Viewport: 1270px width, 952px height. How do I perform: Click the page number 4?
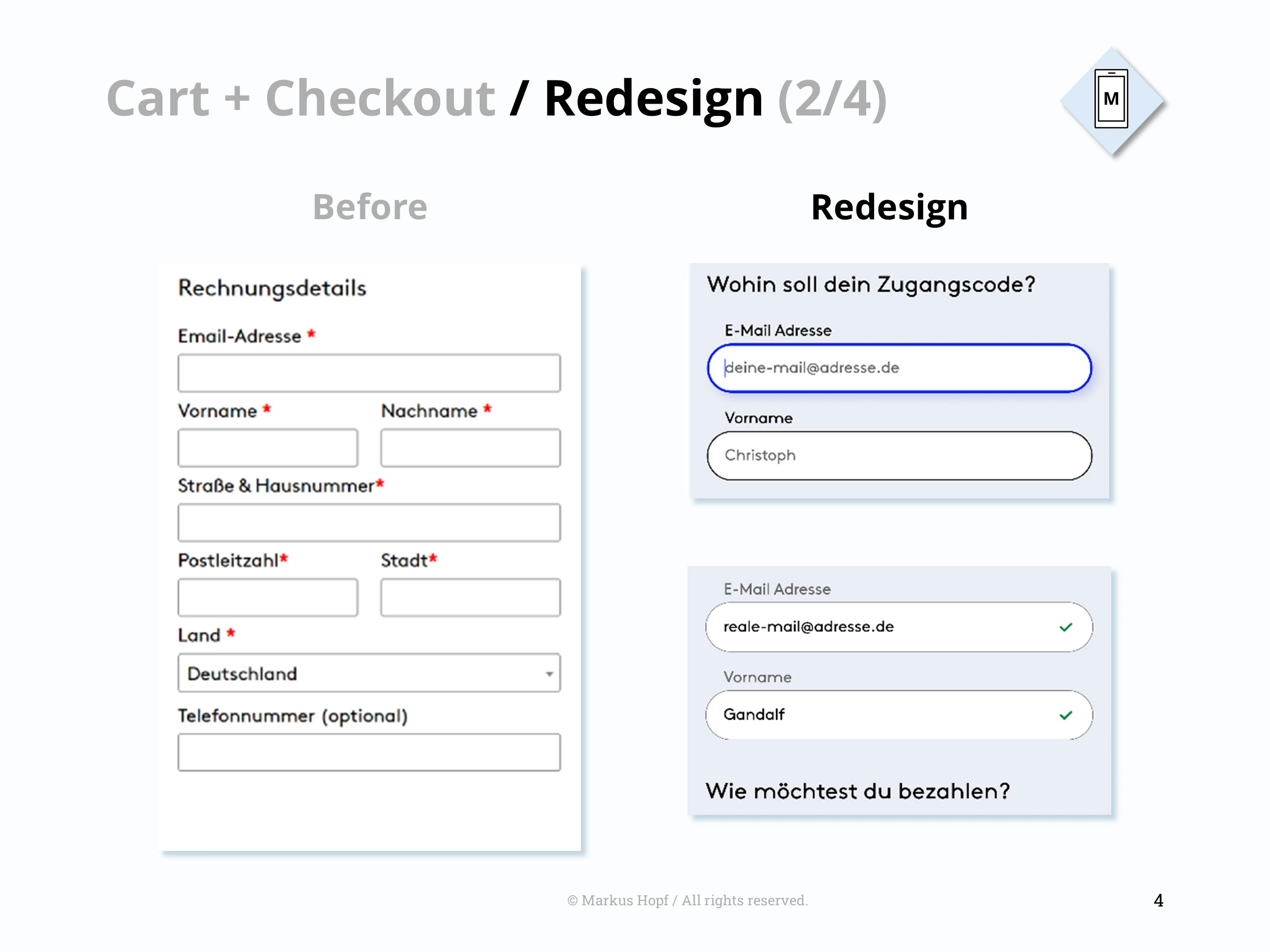click(x=1159, y=900)
